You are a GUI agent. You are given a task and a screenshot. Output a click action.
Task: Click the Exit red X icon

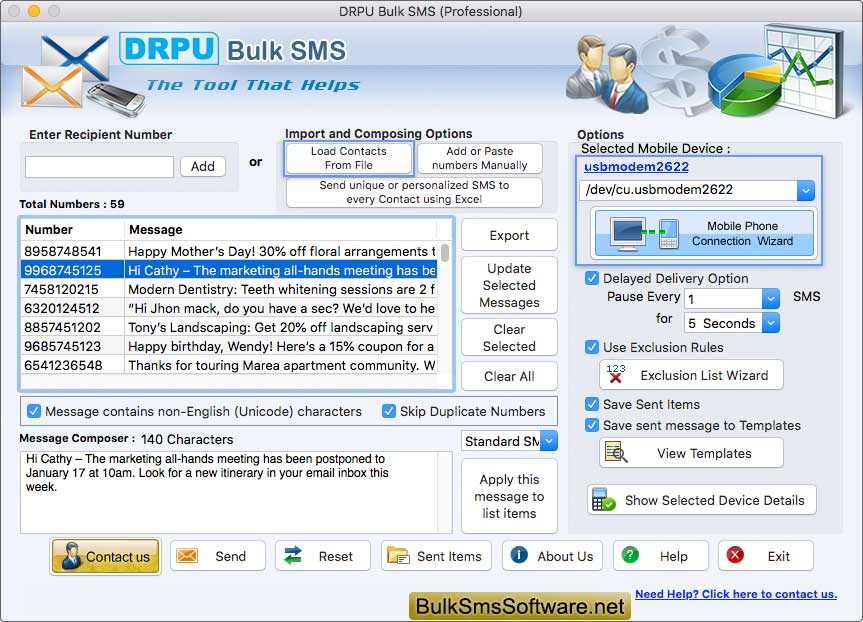coord(735,555)
